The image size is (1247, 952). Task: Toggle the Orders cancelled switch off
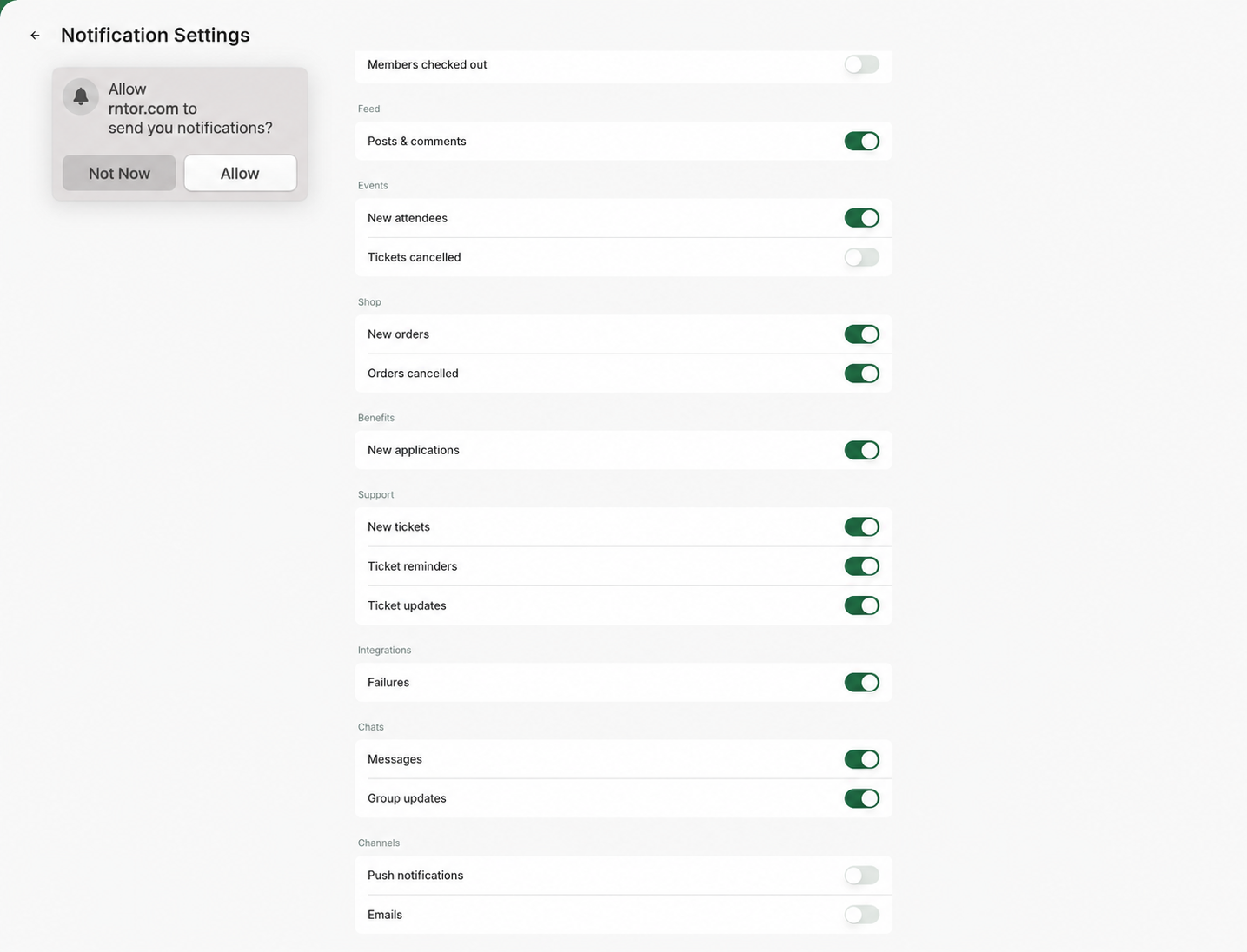tap(862, 374)
